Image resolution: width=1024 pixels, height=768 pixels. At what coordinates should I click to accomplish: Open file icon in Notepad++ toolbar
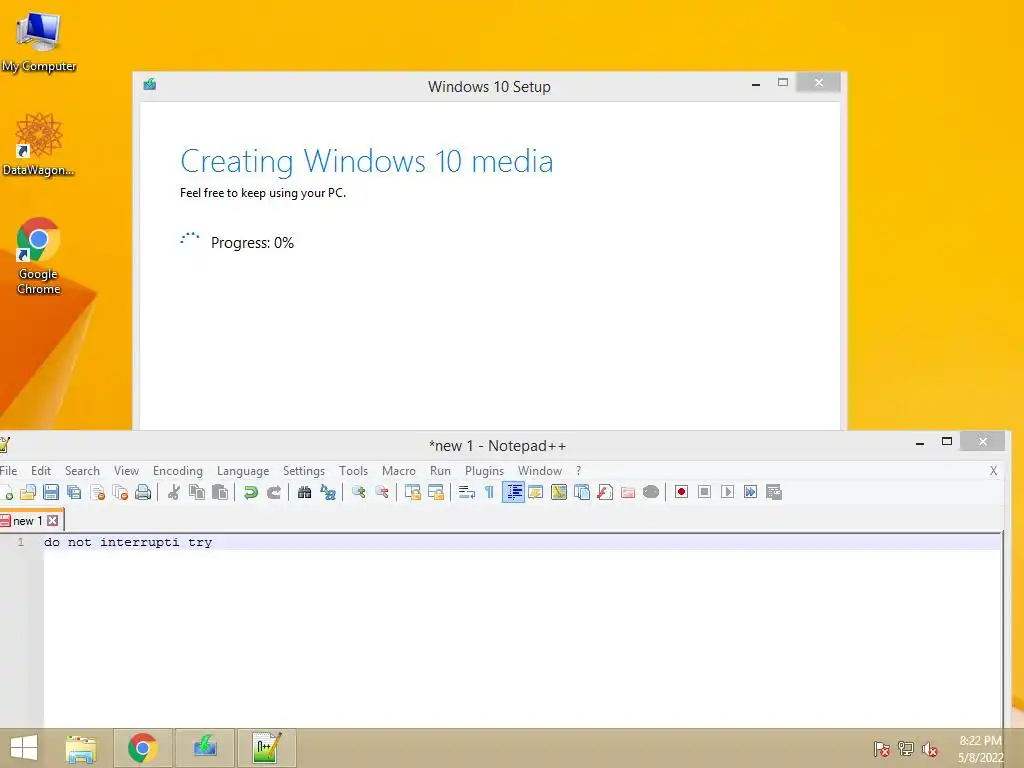point(27,492)
